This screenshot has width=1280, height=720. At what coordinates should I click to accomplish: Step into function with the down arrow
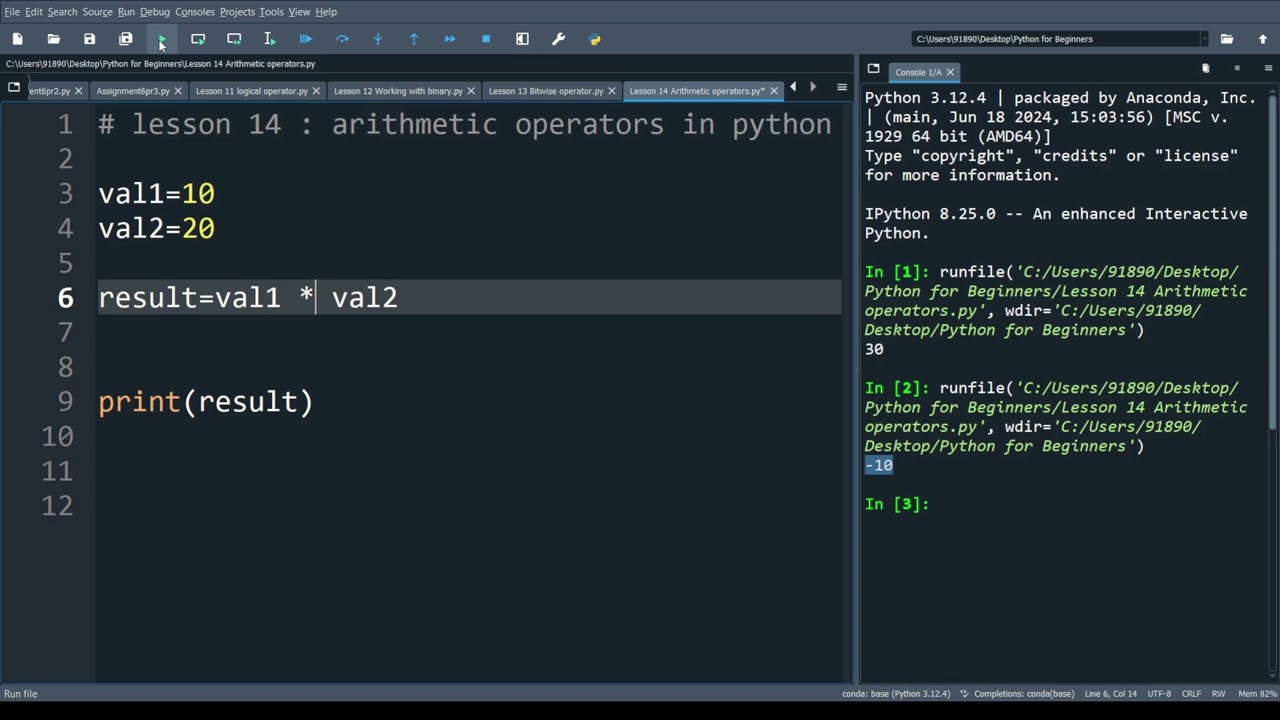click(x=378, y=39)
